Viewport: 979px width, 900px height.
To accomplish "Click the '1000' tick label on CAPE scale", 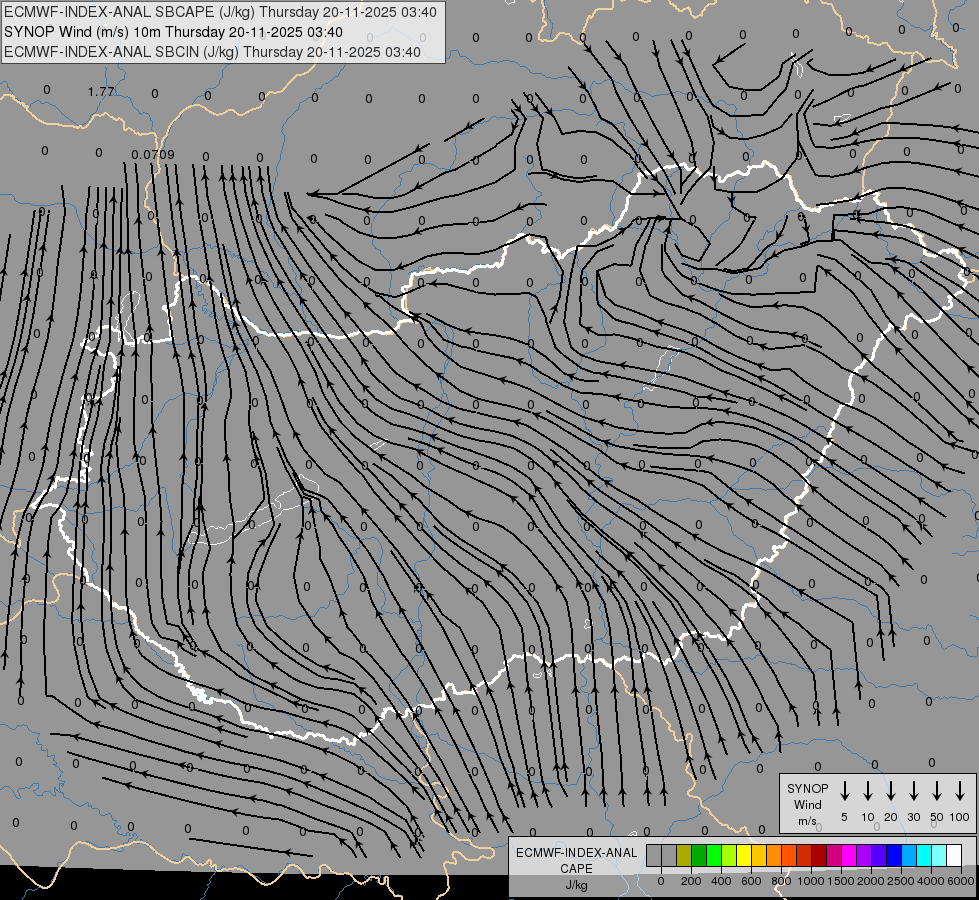I will coord(811,881).
